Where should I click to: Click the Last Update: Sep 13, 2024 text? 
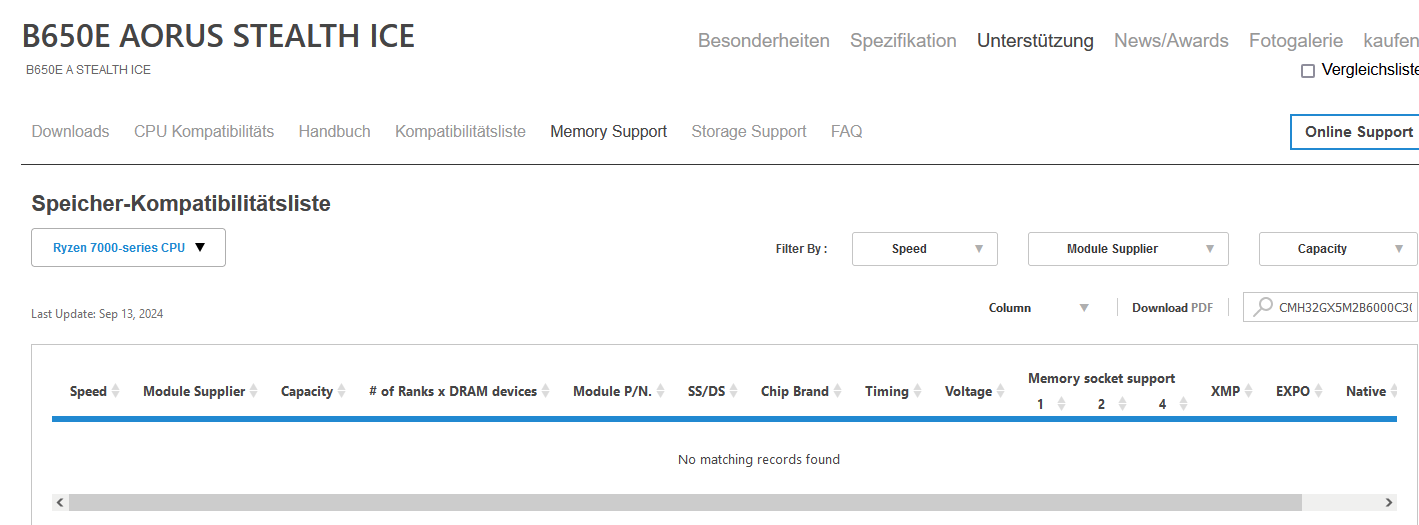pyautogui.click(x=97, y=314)
